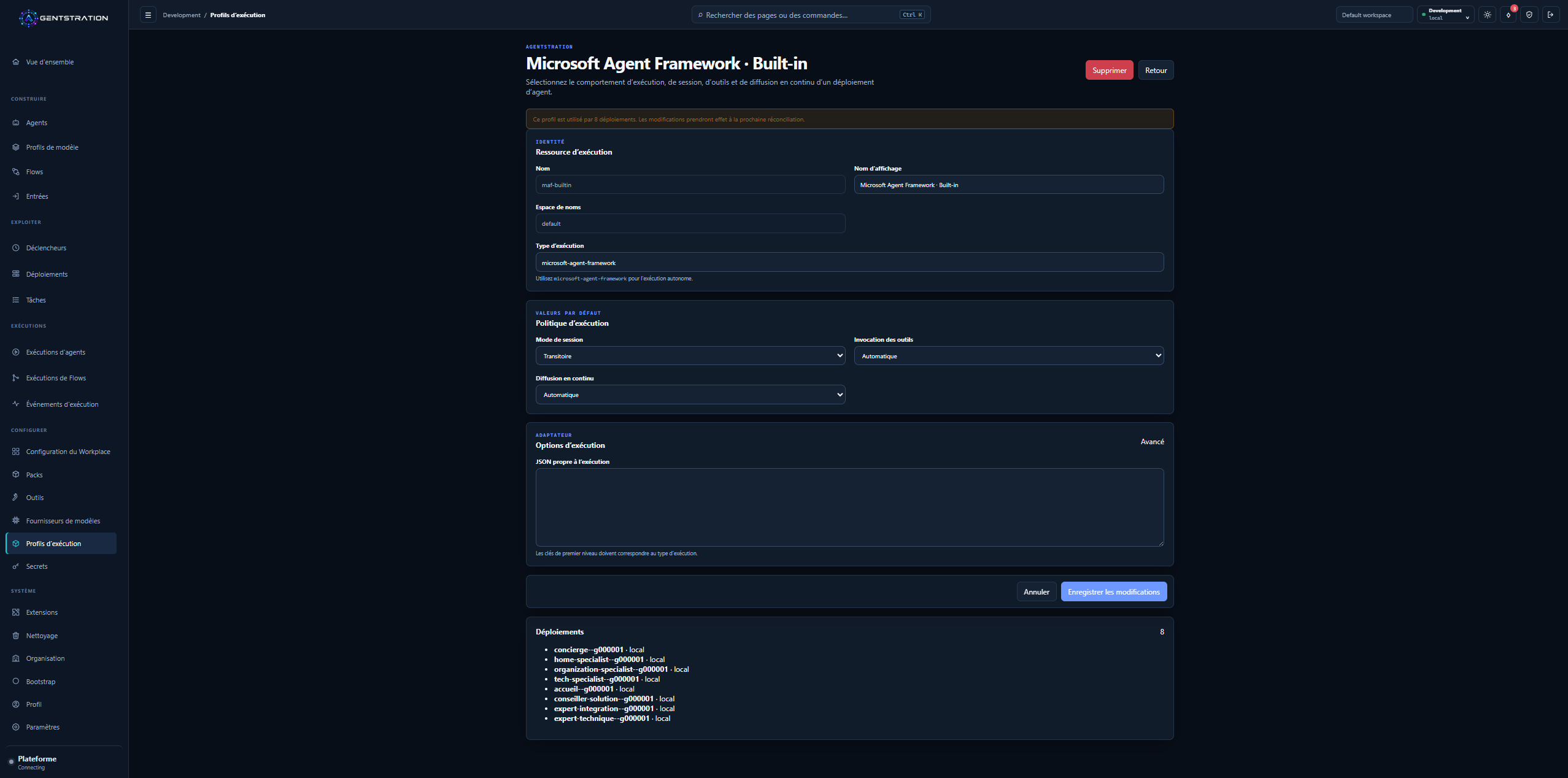Open the Diffusion en continu dropdown
The height and width of the screenshot is (778, 1568).
pos(690,395)
